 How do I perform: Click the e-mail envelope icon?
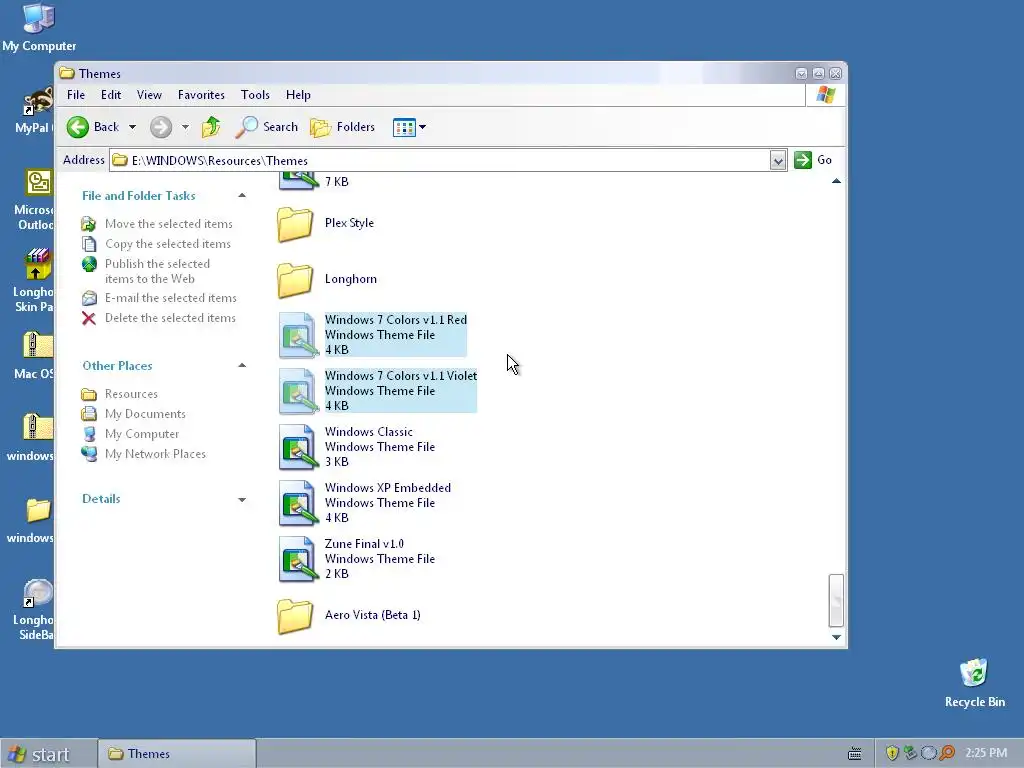pos(89,298)
